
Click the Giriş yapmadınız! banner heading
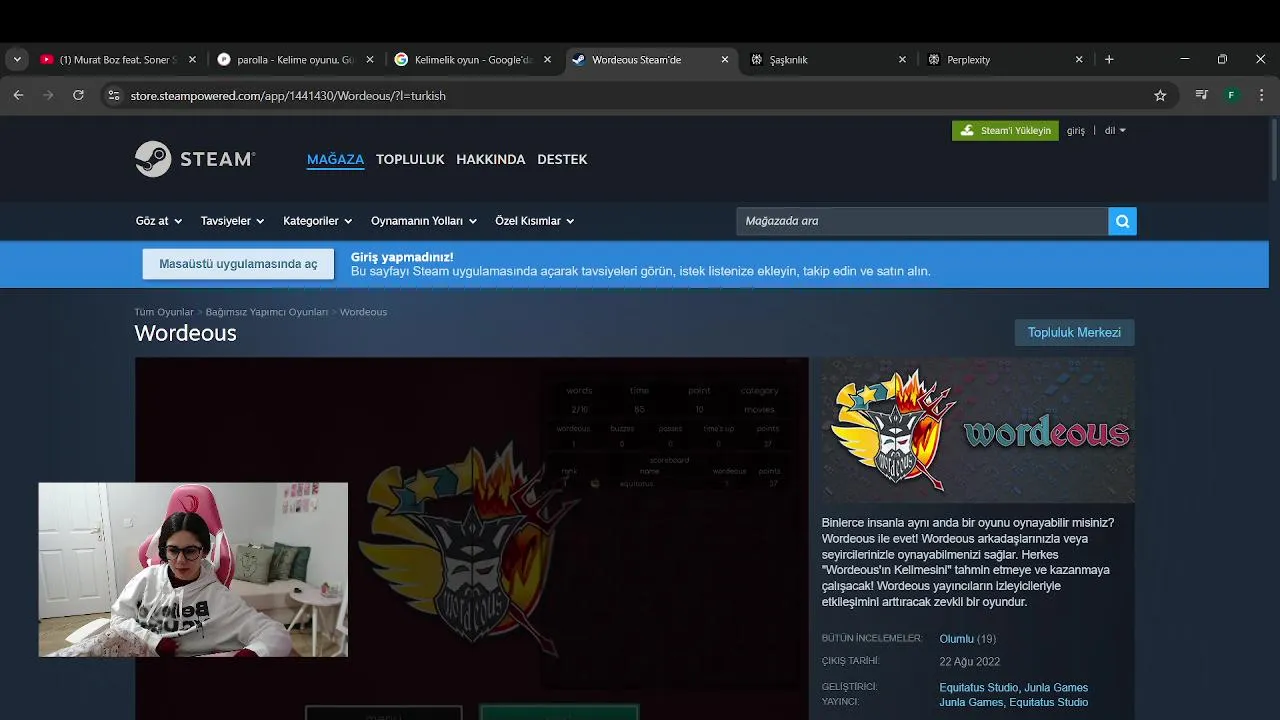(402, 257)
